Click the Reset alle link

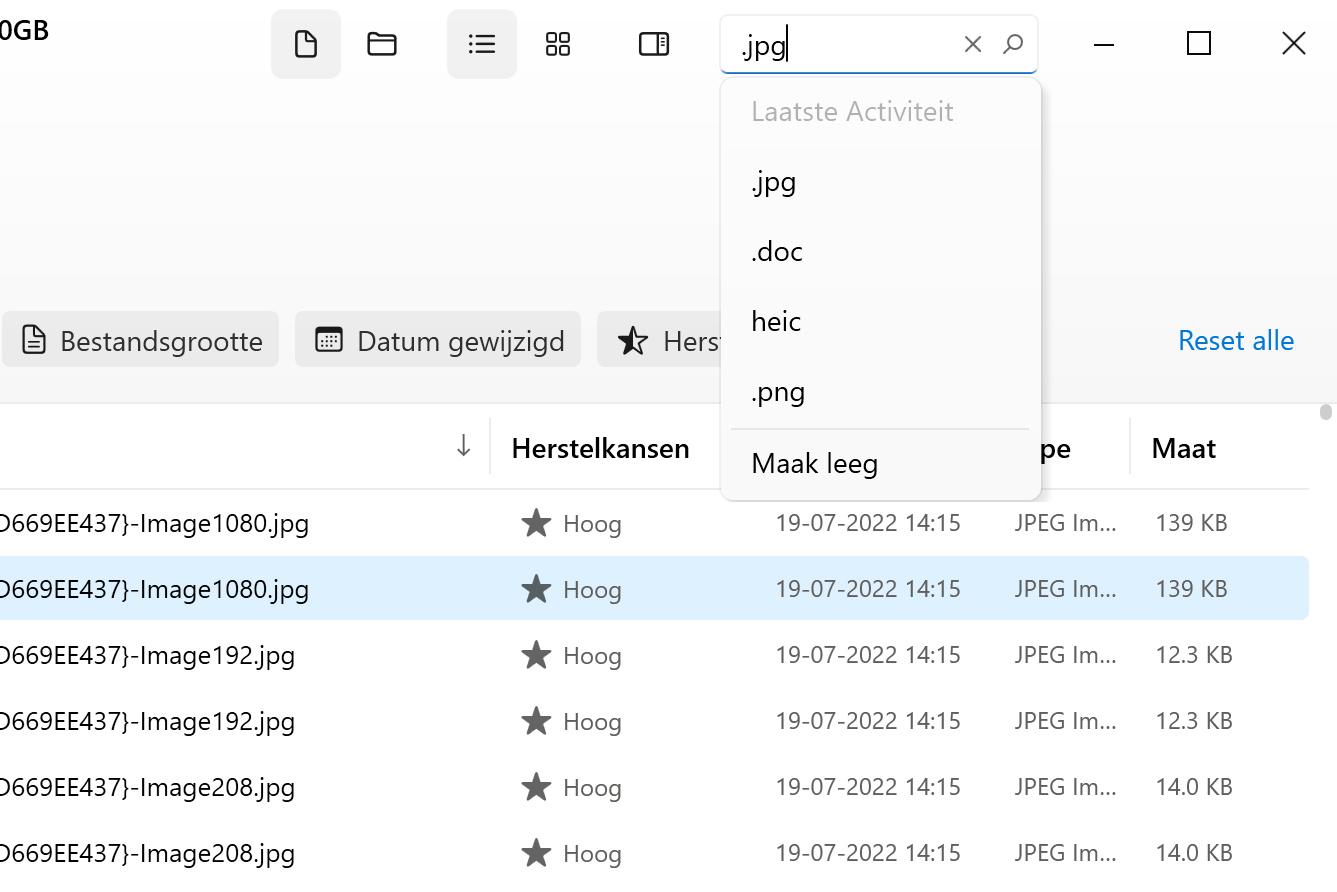coord(1236,341)
